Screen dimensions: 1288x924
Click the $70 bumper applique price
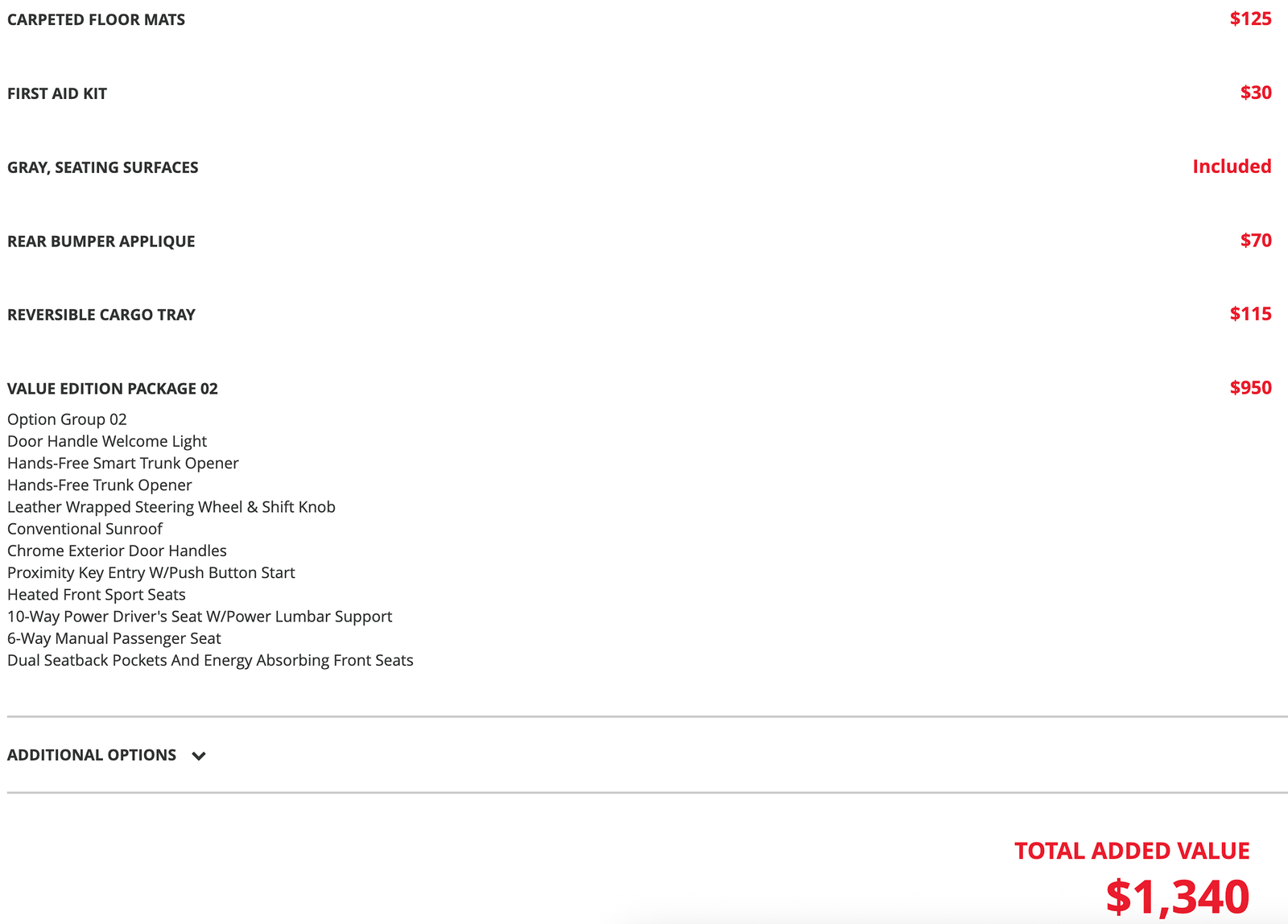[x=1255, y=241]
